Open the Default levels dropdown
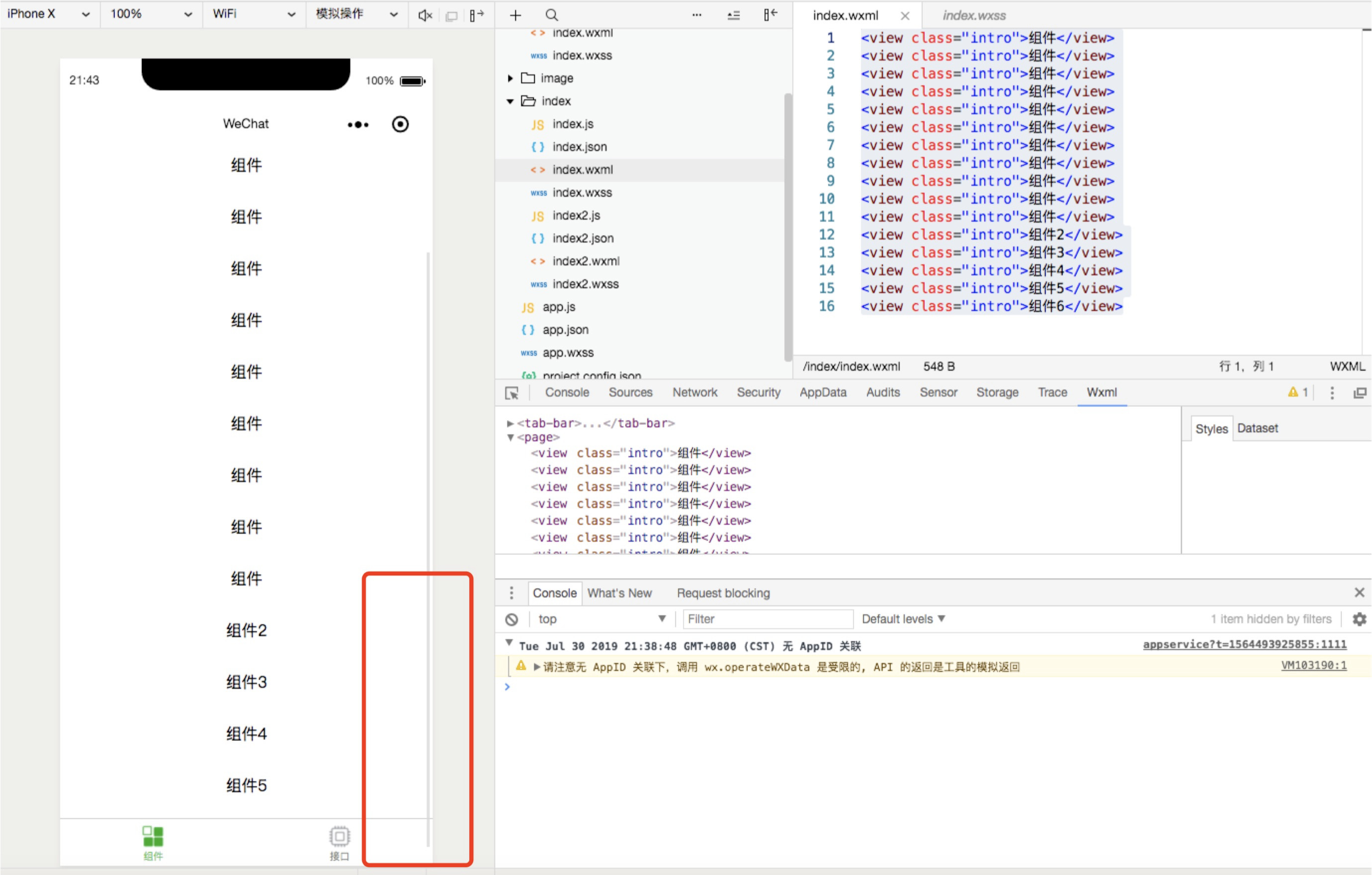Viewport: 1372px width, 875px height. click(903, 619)
